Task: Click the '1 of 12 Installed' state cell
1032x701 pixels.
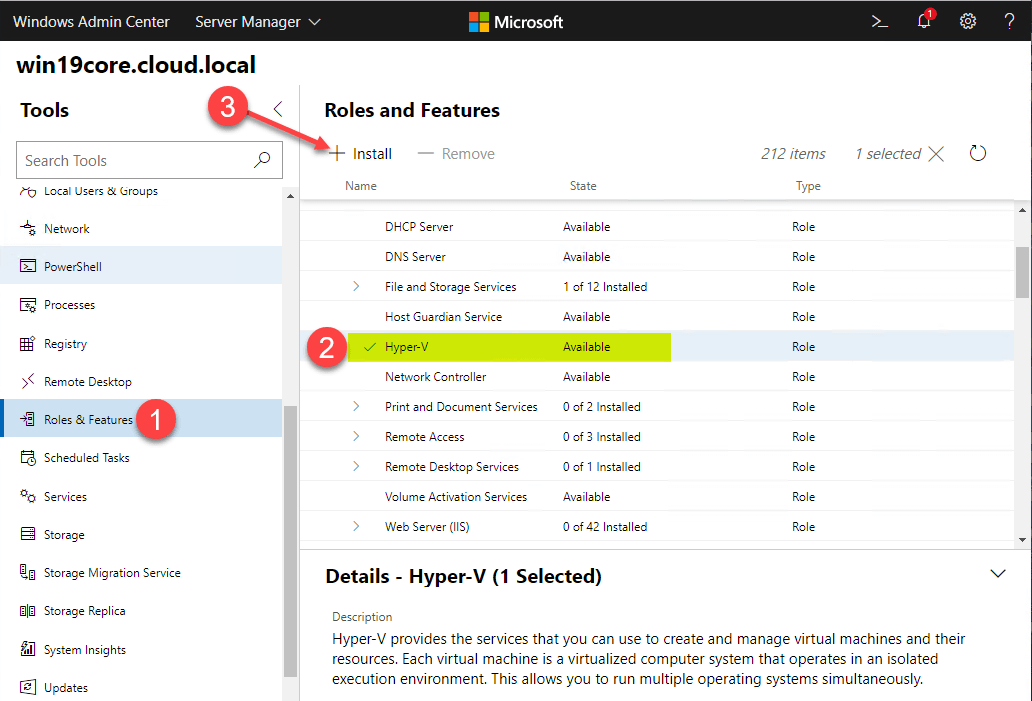Action: [x=605, y=286]
